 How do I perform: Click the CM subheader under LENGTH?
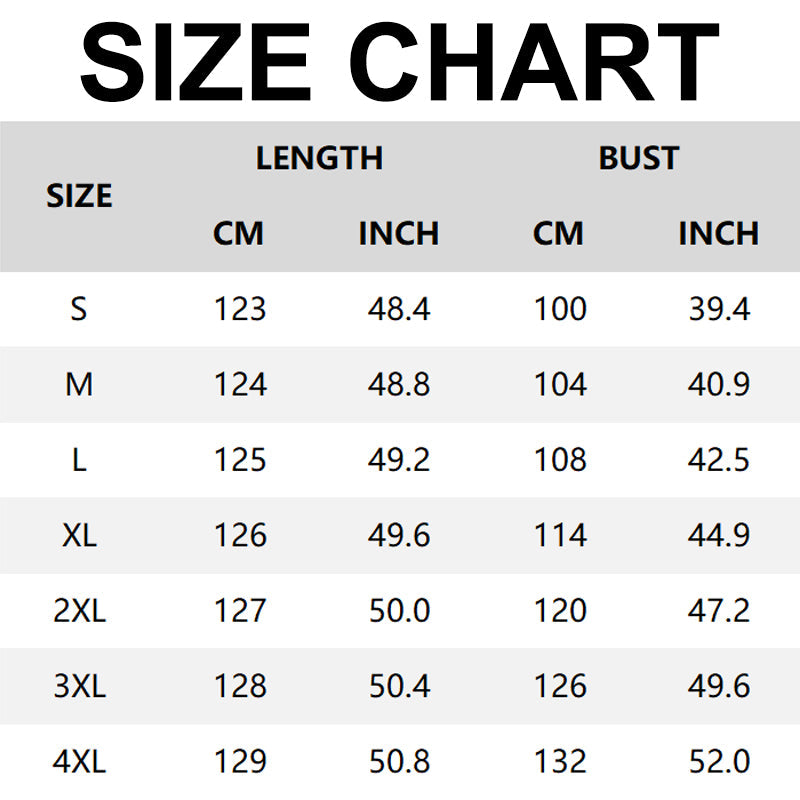tap(239, 234)
